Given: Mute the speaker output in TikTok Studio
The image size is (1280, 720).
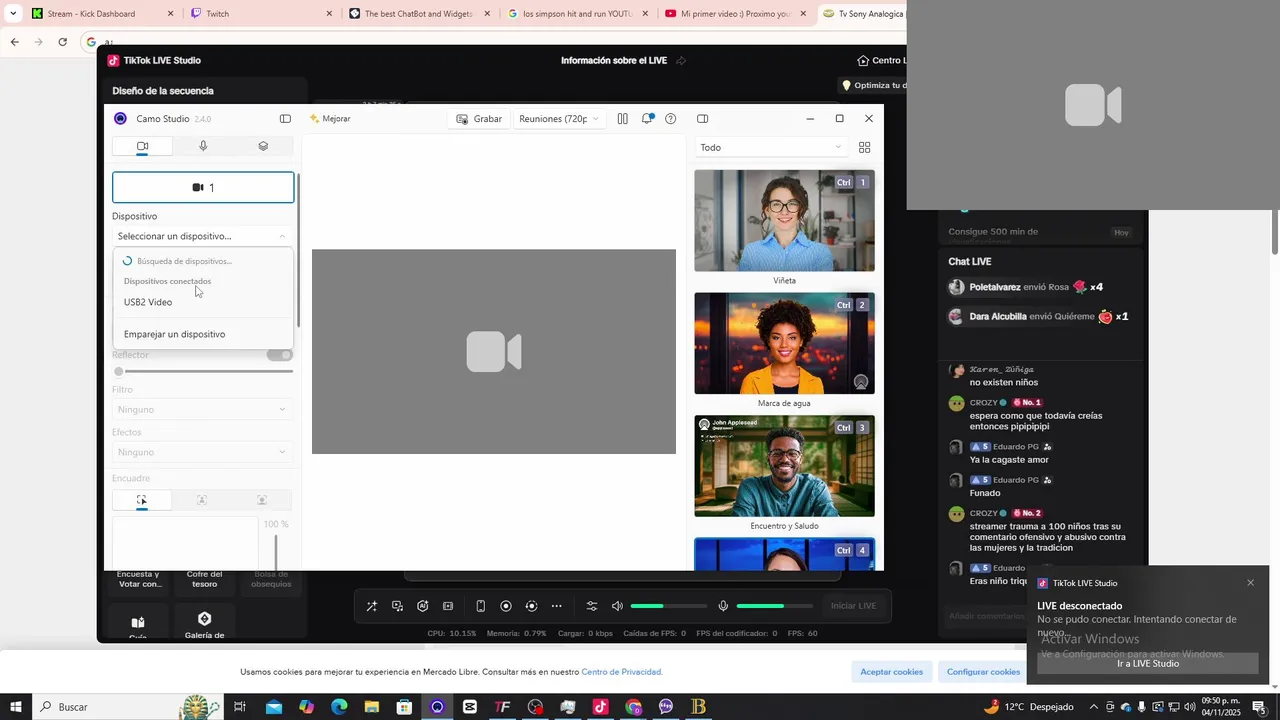Looking at the screenshot, I should pyautogui.click(x=617, y=606).
